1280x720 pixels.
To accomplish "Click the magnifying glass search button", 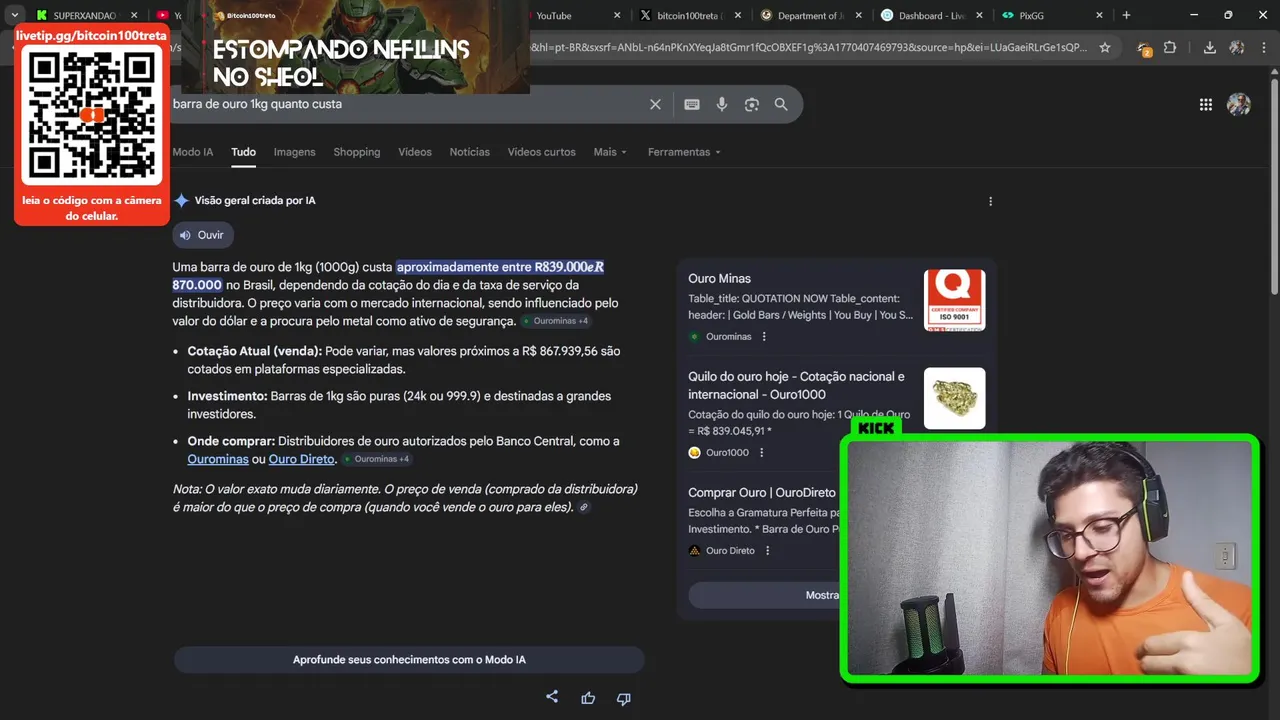I will point(781,104).
